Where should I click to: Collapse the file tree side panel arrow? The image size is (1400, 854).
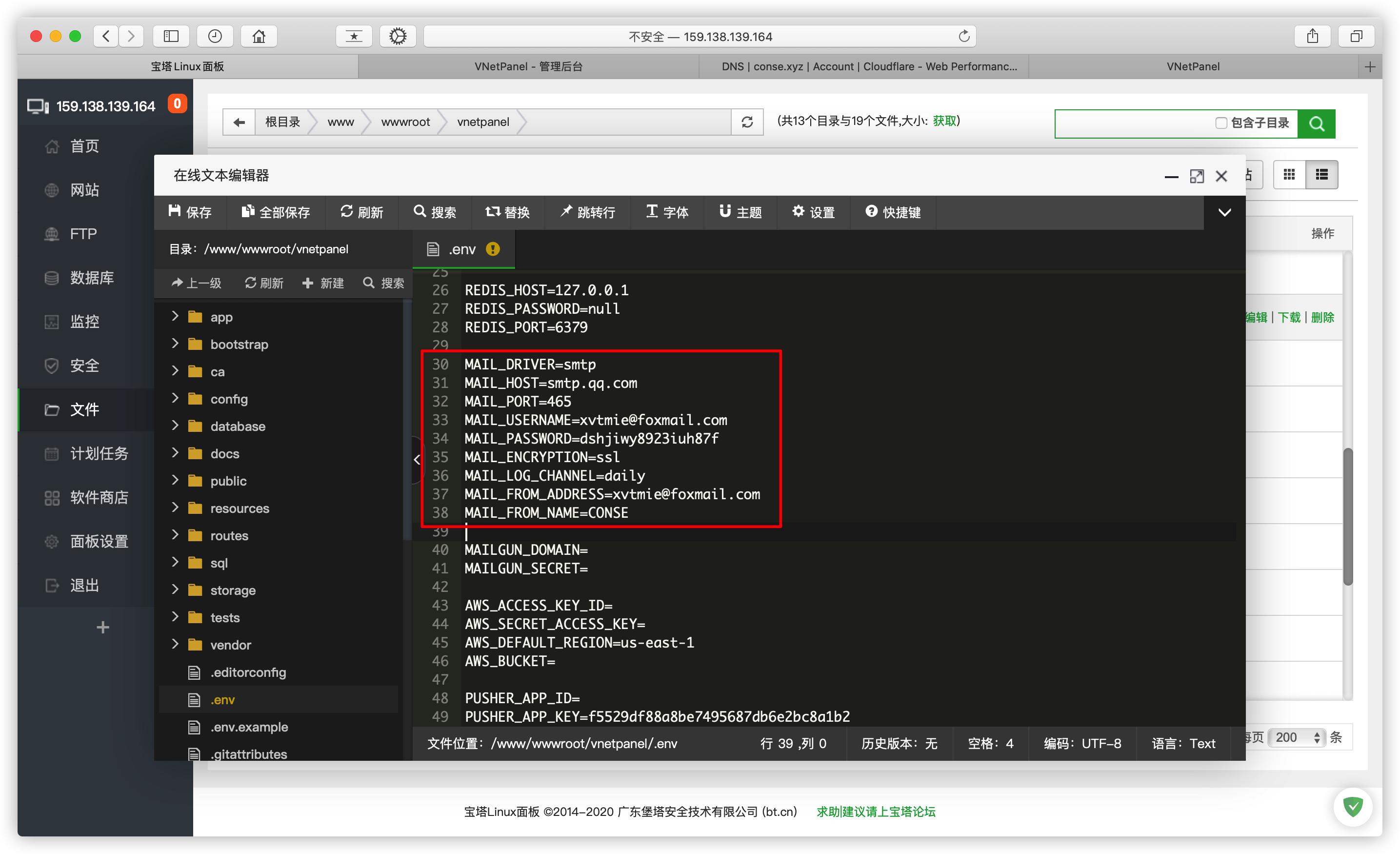coord(417,459)
